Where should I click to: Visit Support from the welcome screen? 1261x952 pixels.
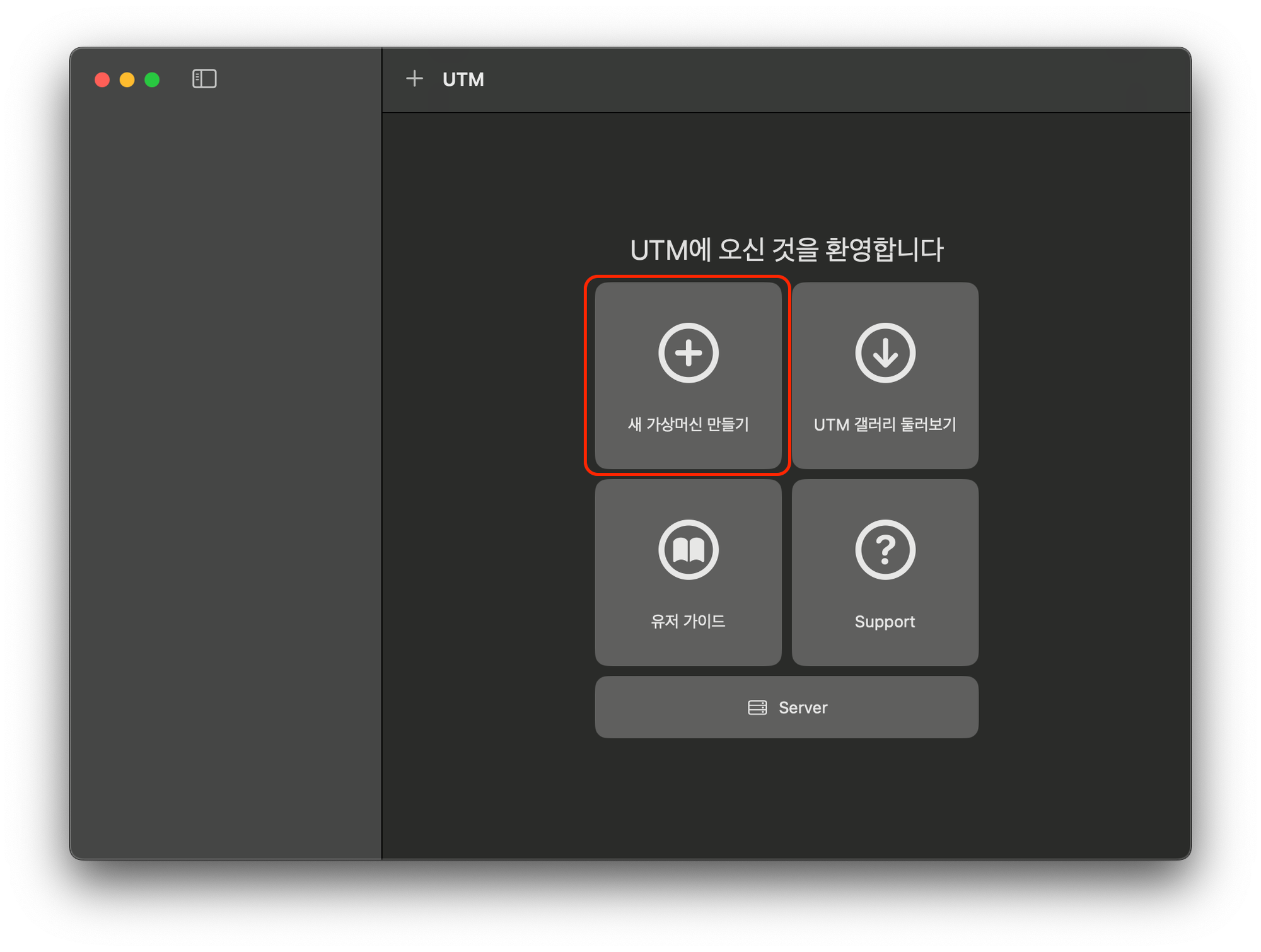885,574
